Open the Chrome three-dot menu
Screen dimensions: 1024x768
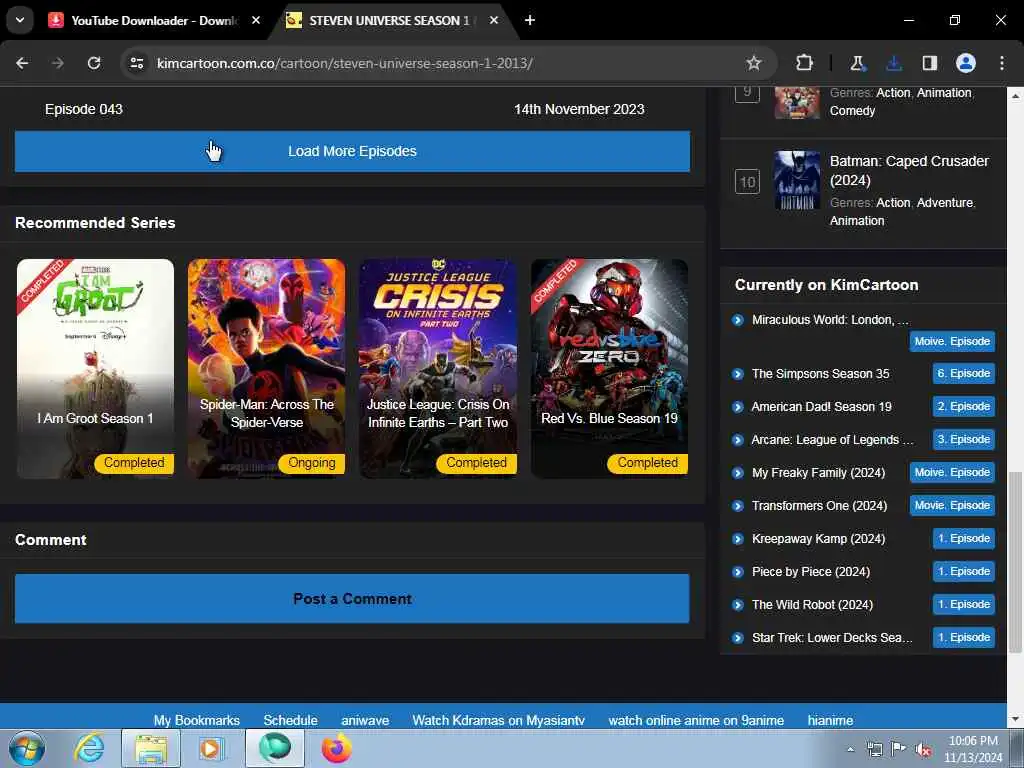[x=1002, y=63]
